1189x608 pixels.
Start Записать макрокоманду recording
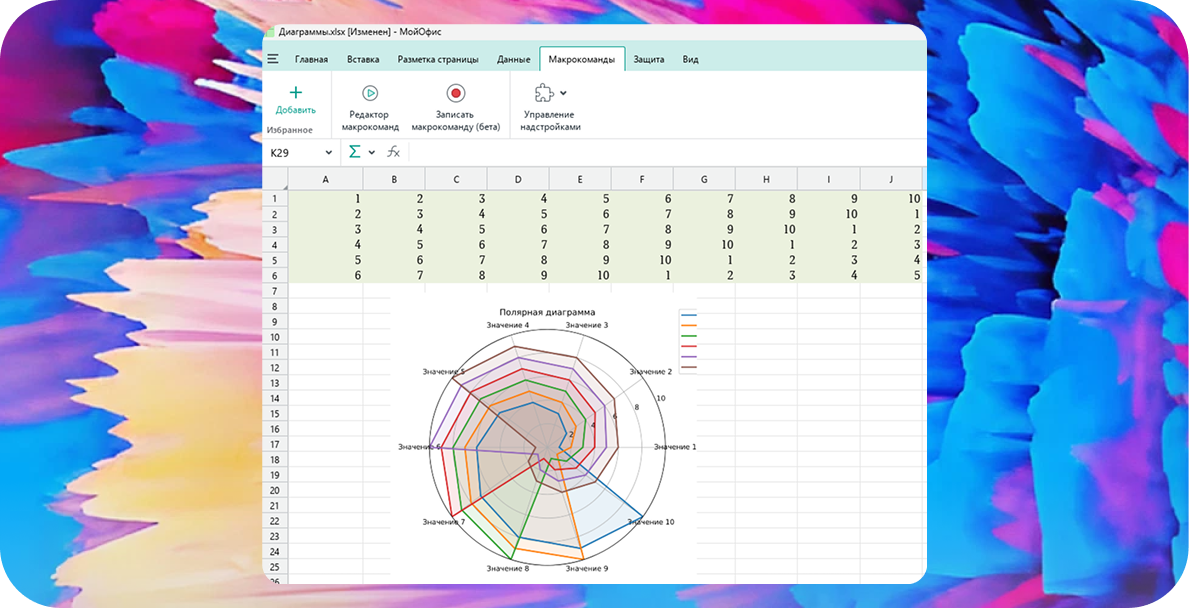[456, 93]
